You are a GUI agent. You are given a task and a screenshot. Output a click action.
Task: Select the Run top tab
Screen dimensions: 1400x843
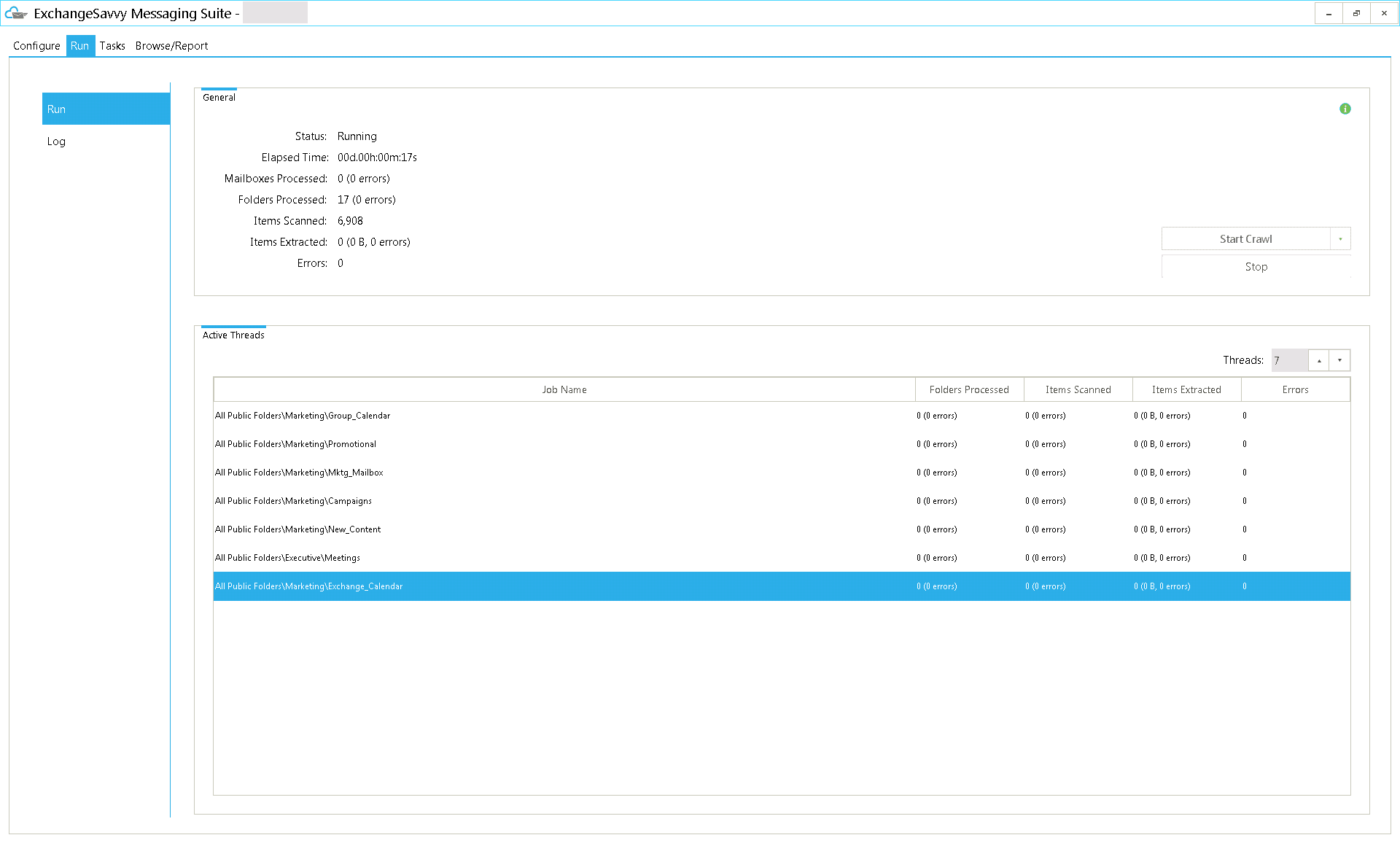point(80,45)
